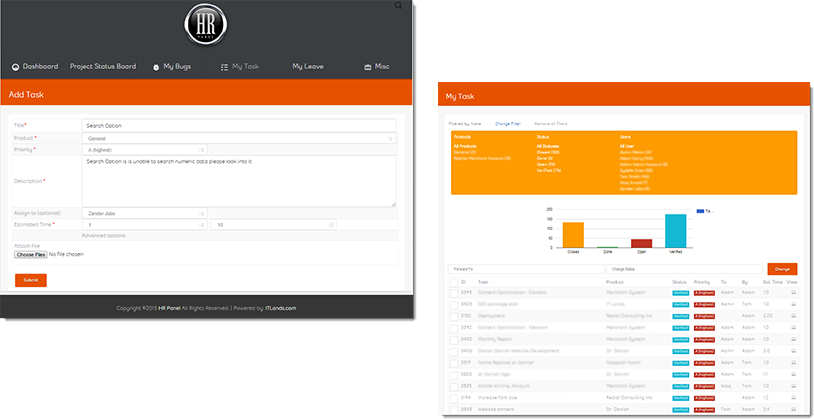Click the red Open bar in chart

pyautogui.click(x=642, y=244)
